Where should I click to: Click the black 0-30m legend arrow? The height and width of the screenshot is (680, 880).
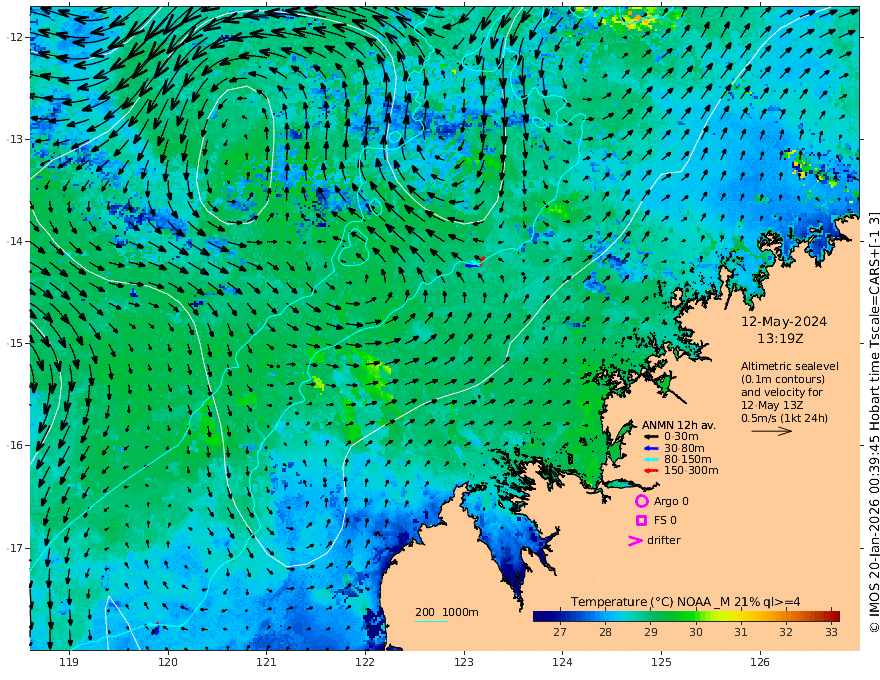(650, 437)
